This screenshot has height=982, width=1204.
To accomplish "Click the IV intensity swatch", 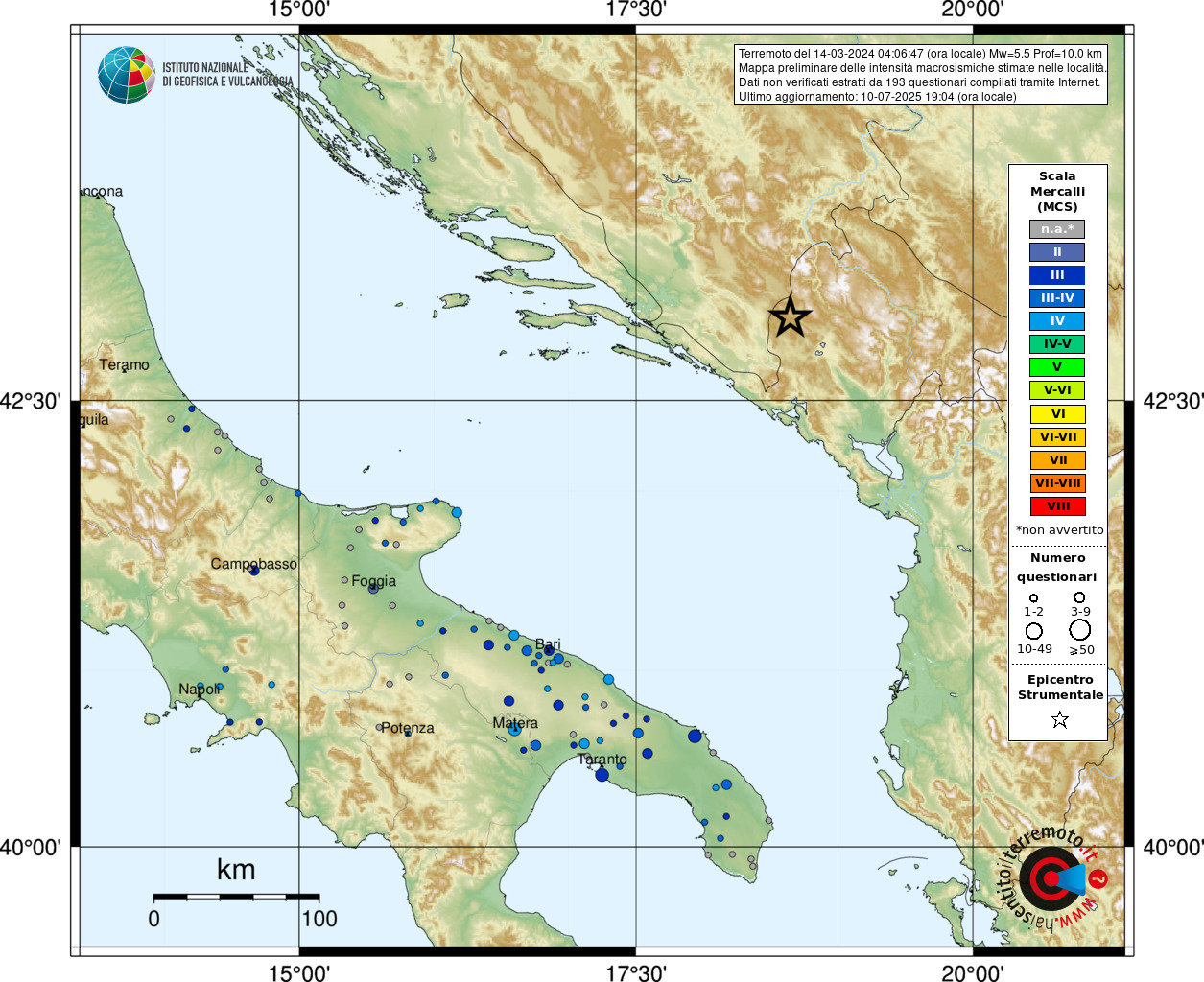I will coord(1057,321).
